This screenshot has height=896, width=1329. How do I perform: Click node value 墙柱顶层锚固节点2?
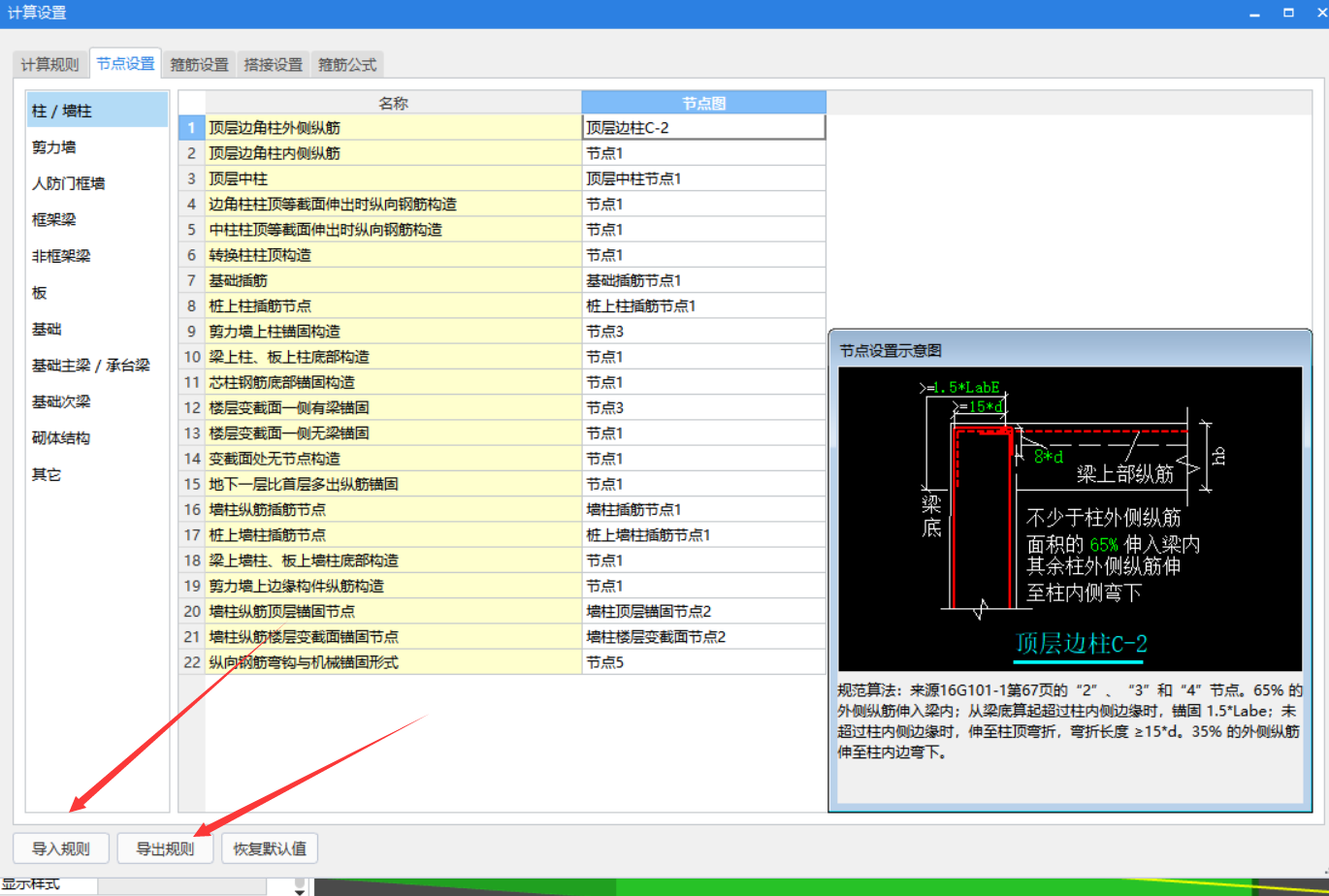704,611
